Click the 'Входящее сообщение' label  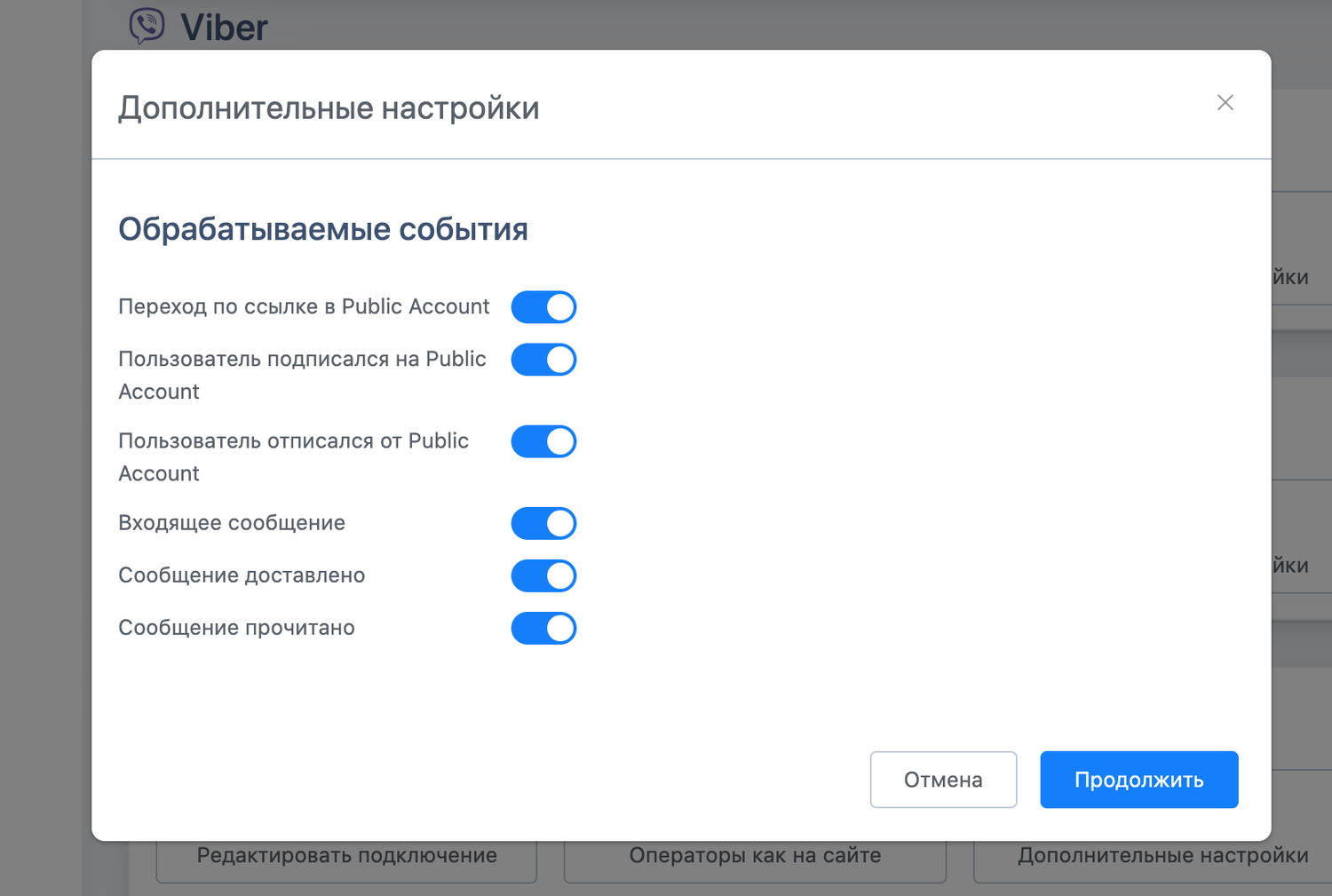tap(232, 523)
